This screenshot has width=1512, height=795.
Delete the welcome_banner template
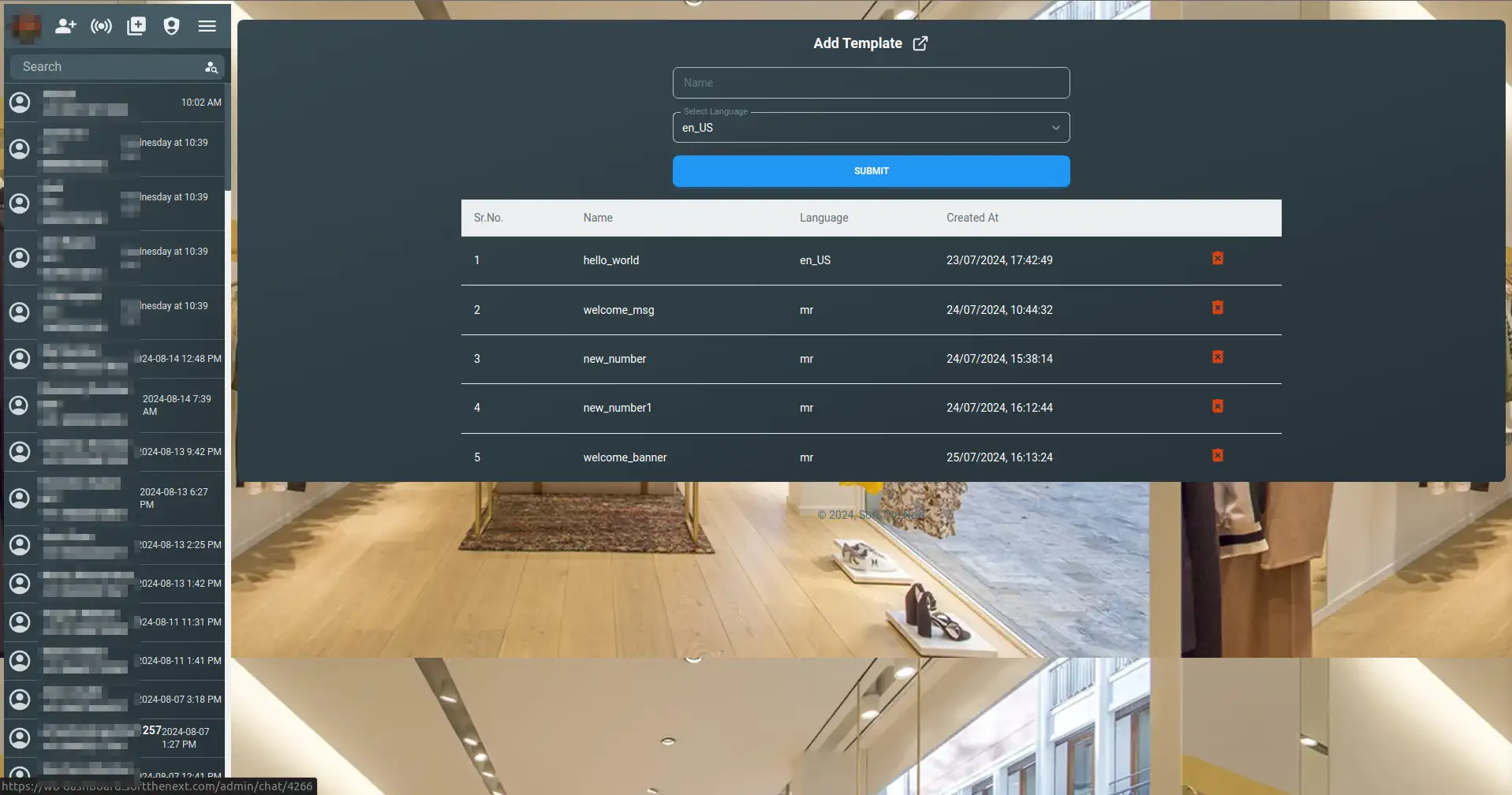pos(1217,456)
